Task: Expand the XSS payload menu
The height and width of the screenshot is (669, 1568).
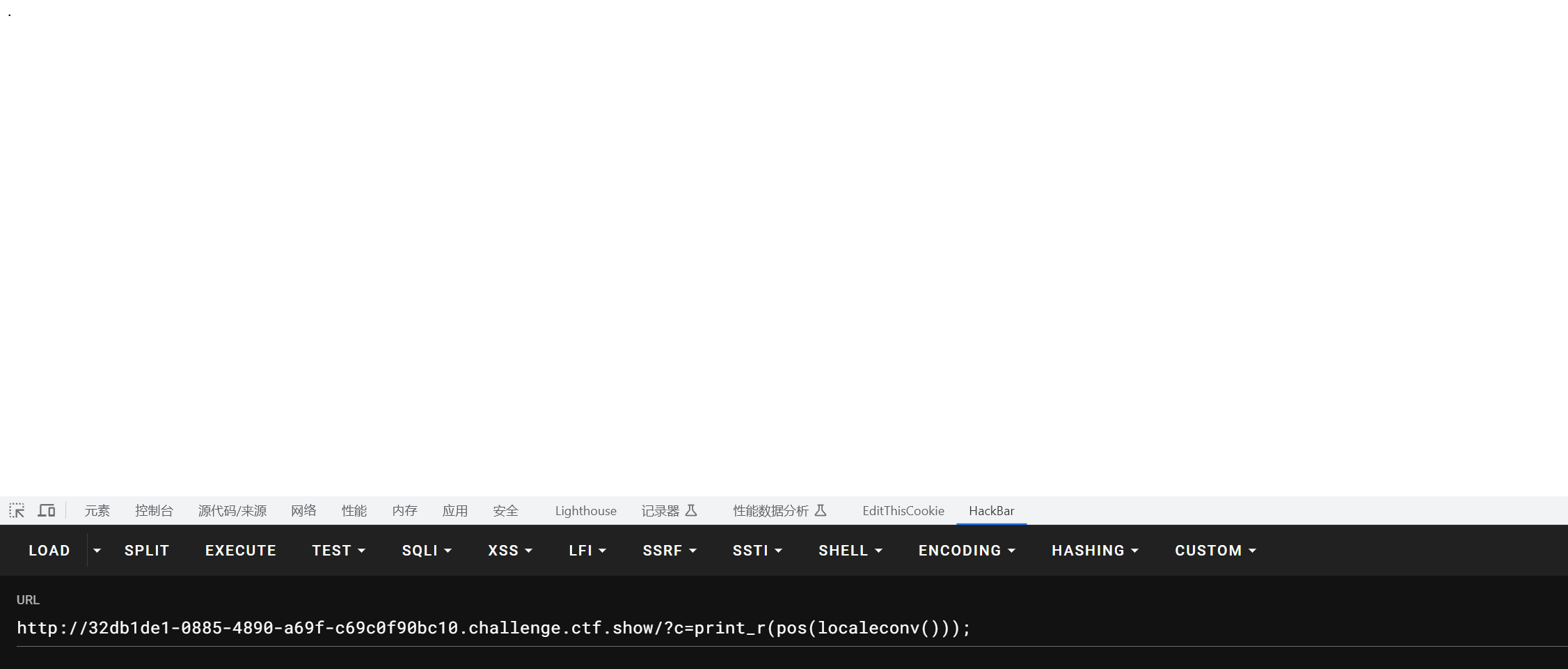Action: click(510, 551)
